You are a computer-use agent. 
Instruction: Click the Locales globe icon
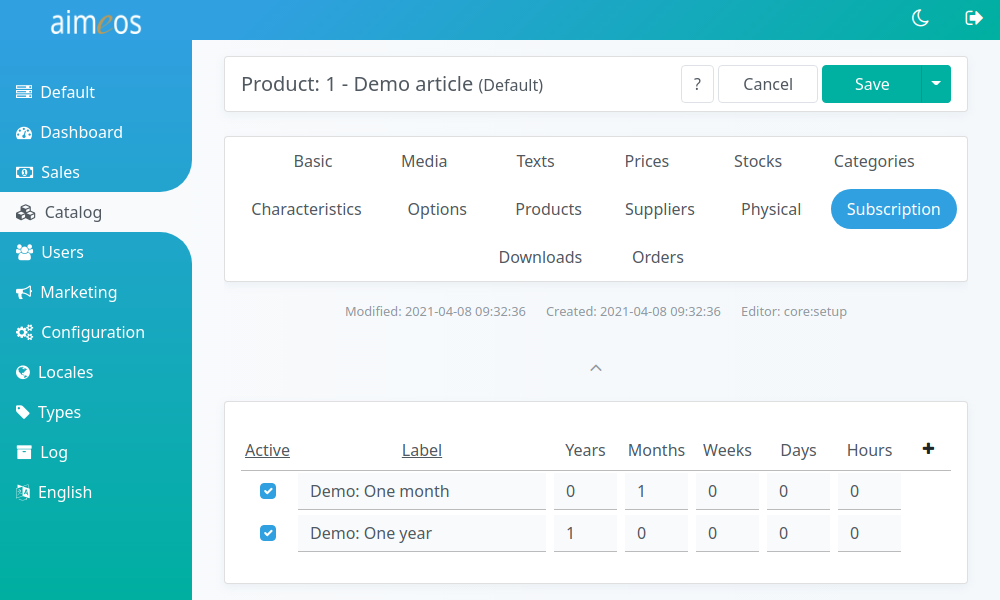click(x=23, y=372)
